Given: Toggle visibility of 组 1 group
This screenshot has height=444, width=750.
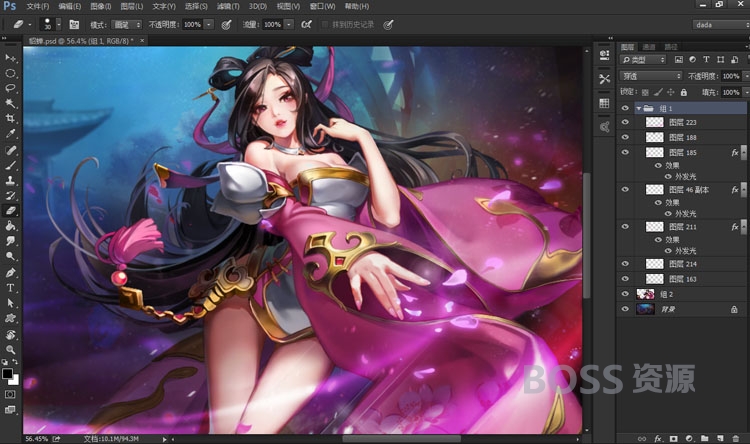Looking at the screenshot, I should 625,108.
